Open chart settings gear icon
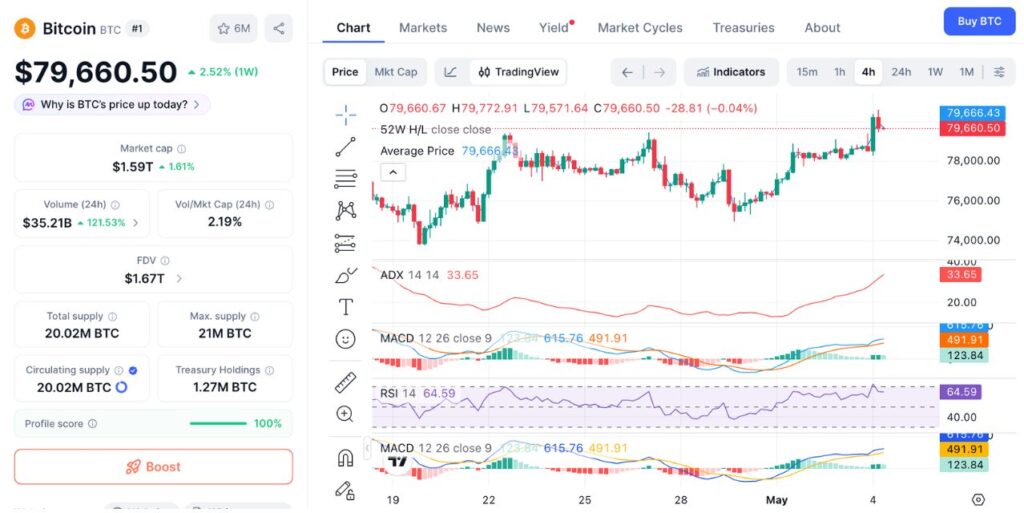1024x513 pixels. (x=978, y=500)
